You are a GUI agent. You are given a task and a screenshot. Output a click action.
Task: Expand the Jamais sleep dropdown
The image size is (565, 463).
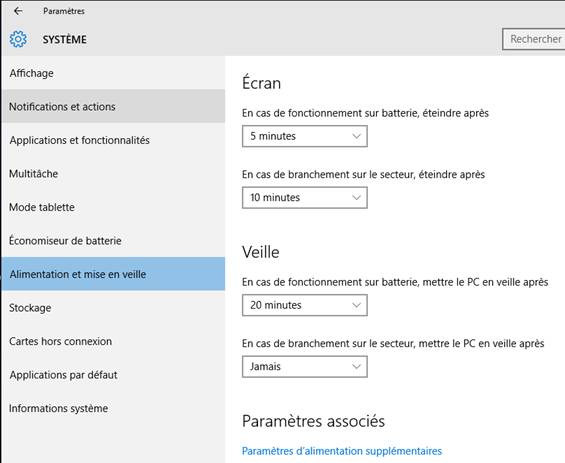(304, 366)
